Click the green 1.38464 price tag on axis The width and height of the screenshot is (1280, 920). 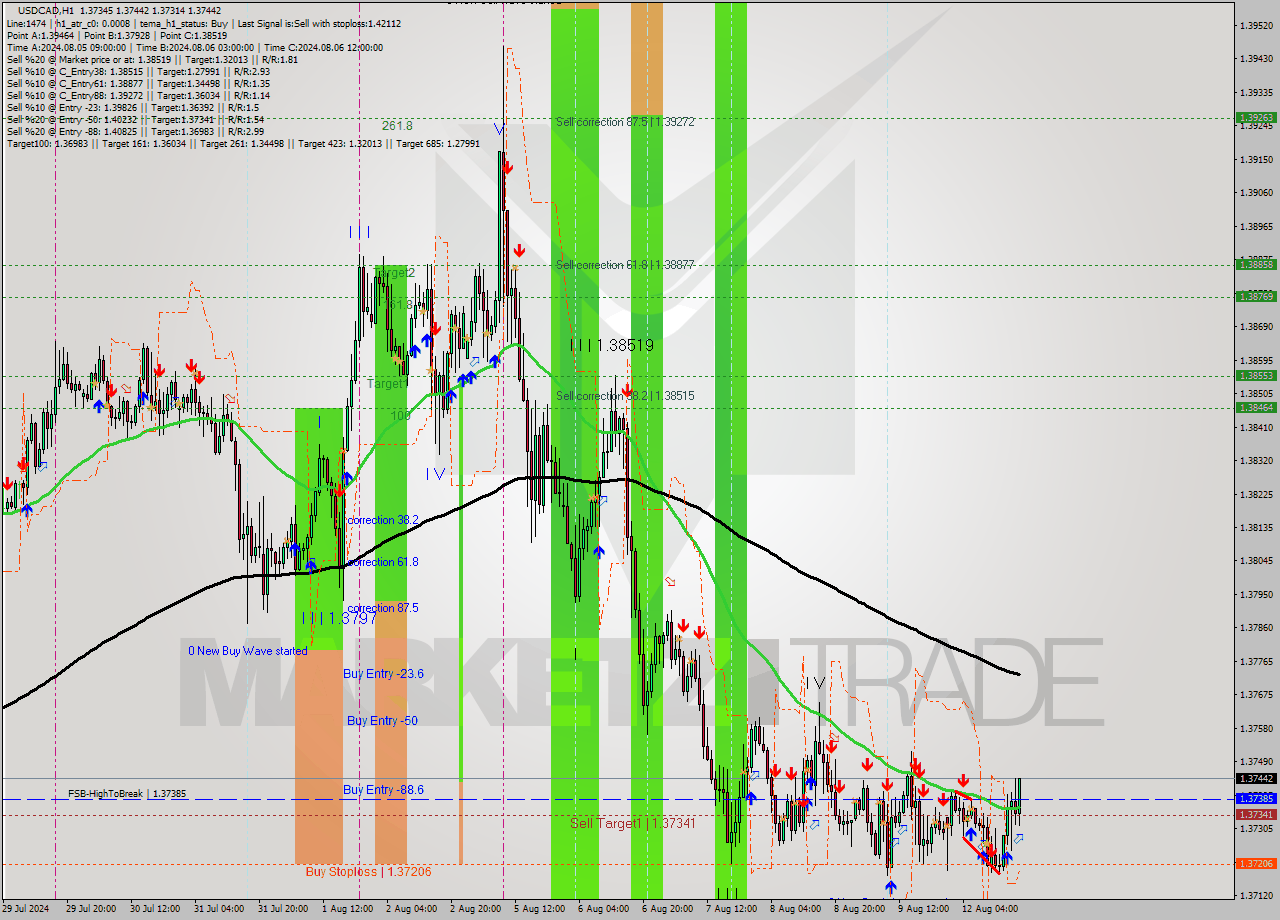point(1256,407)
